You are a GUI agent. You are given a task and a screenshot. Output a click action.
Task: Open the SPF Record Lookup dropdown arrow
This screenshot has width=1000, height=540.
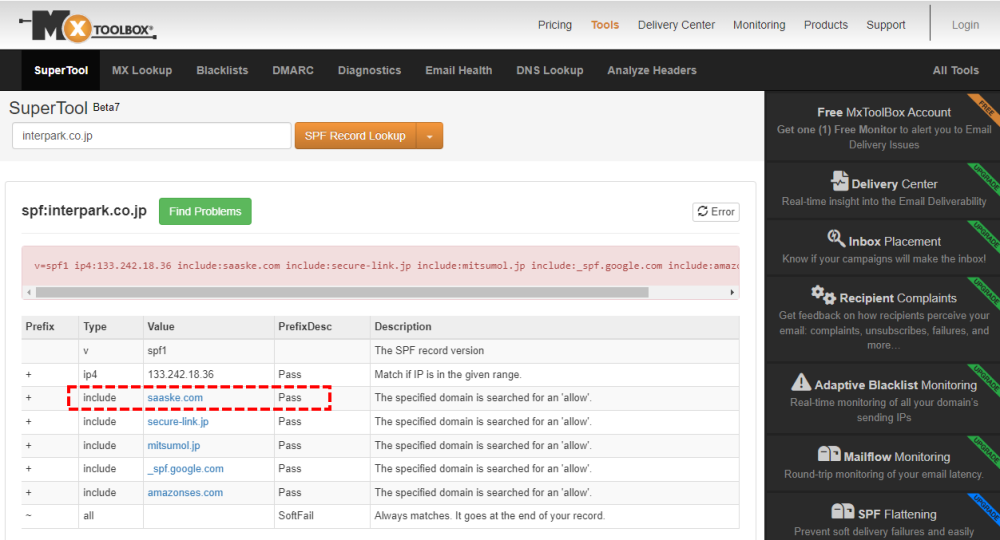coord(430,136)
